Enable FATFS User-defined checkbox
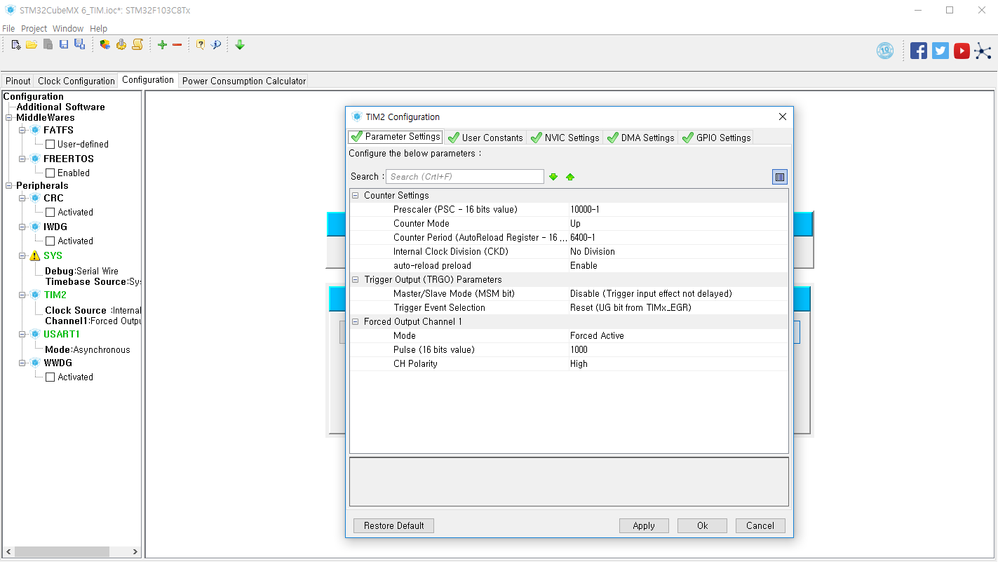The width and height of the screenshot is (998, 562). pos(50,144)
